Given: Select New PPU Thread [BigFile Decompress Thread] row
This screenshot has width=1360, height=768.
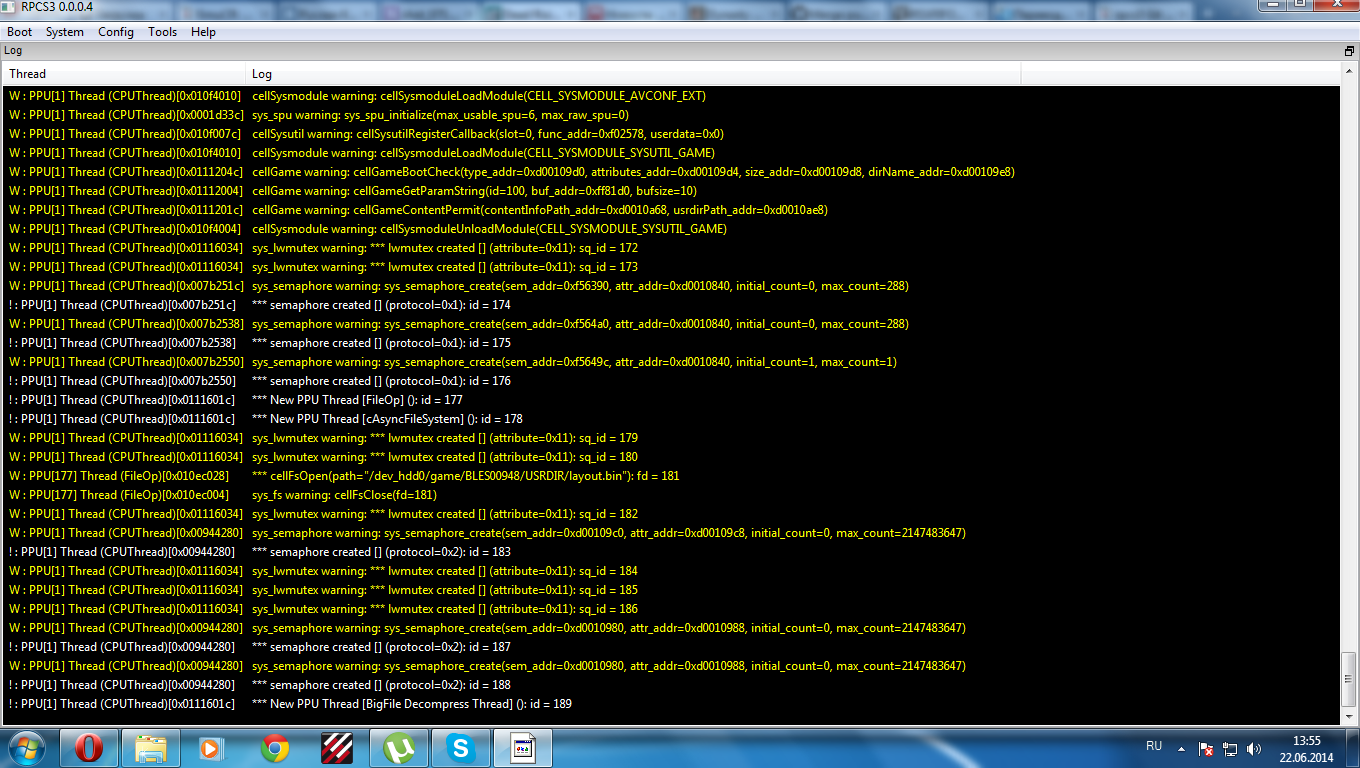Looking at the screenshot, I should click(x=671, y=704).
